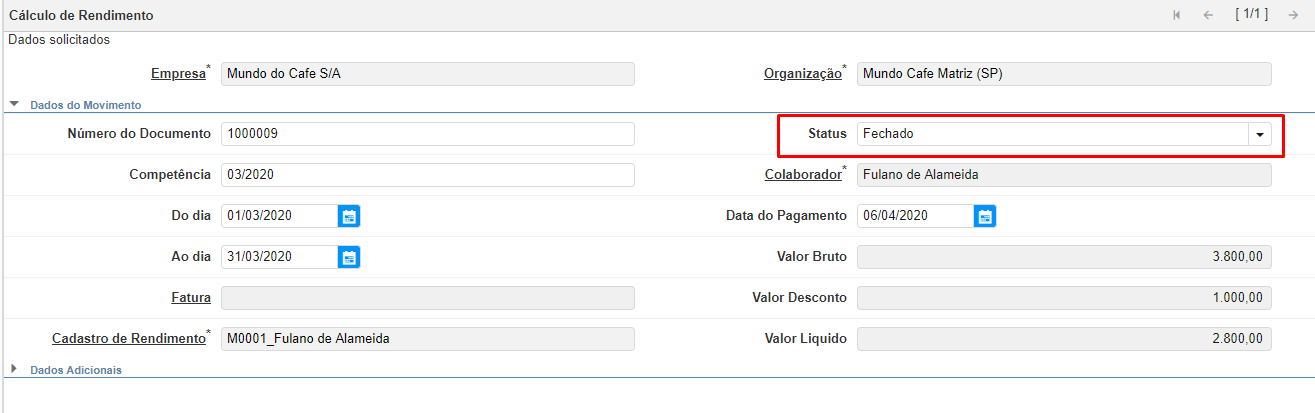Click the Cadastro de Rendimento link
Viewport: 1315px width, 413px height.
pos(128,339)
